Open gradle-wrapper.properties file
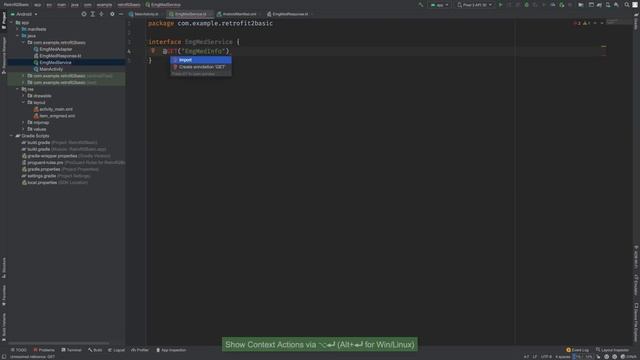Viewport: 640px width, 360px height. click(x=66, y=156)
